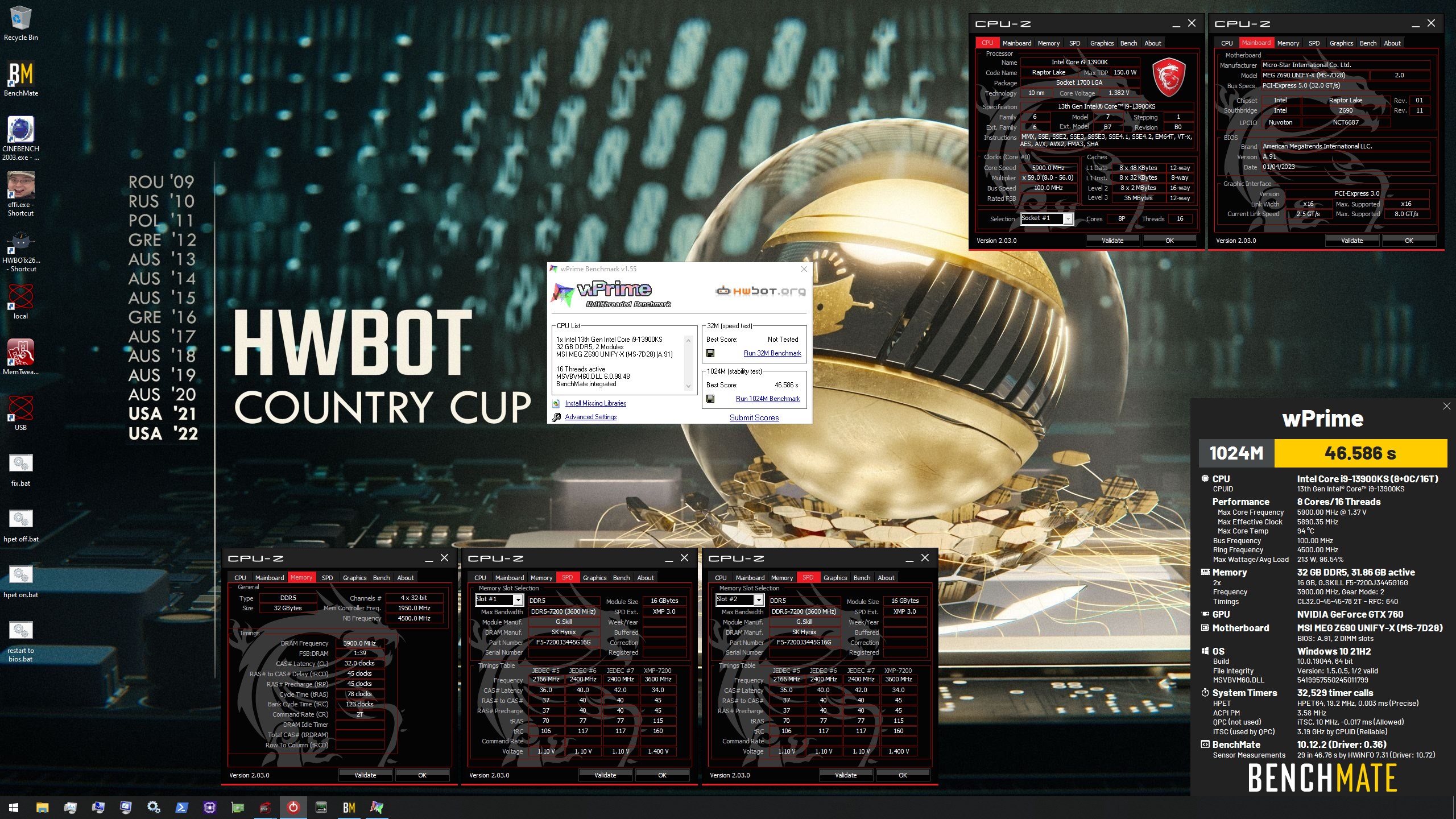Select the CPU tab in the CPU-Z Memory window
The image size is (1456, 819).
(x=241, y=578)
